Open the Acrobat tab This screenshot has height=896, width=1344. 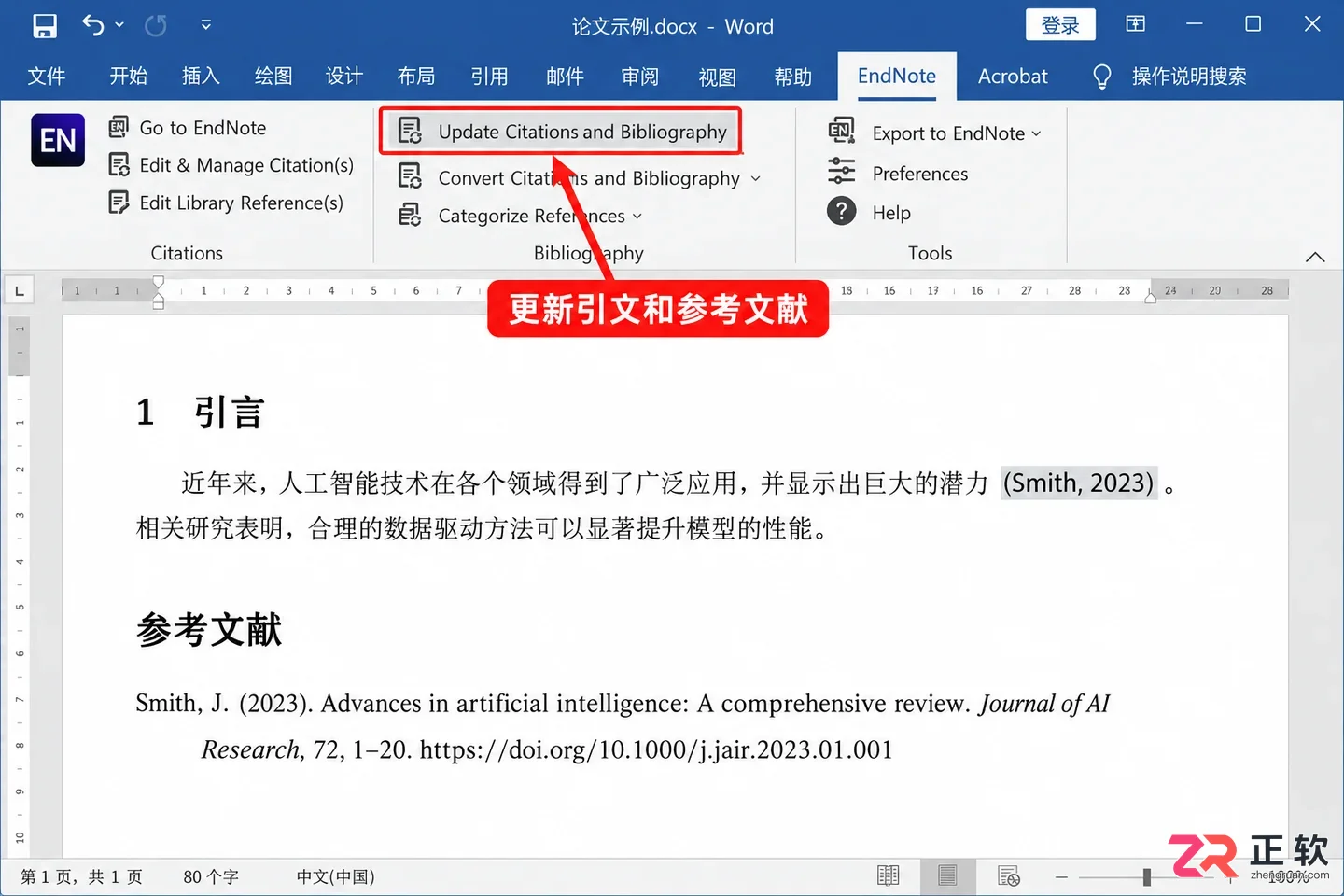tap(1013, 77)
